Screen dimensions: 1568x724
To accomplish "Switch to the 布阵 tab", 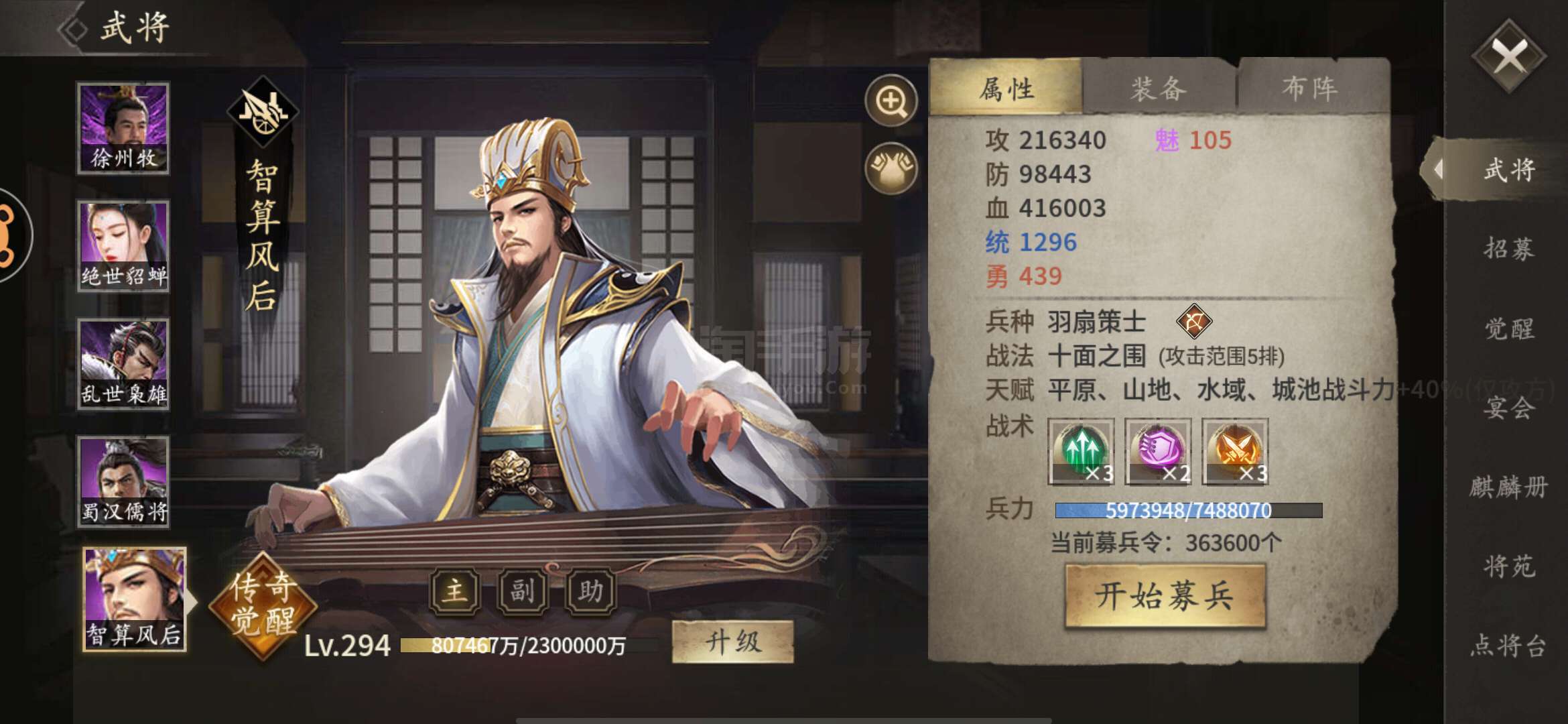I will [1311, 88].
